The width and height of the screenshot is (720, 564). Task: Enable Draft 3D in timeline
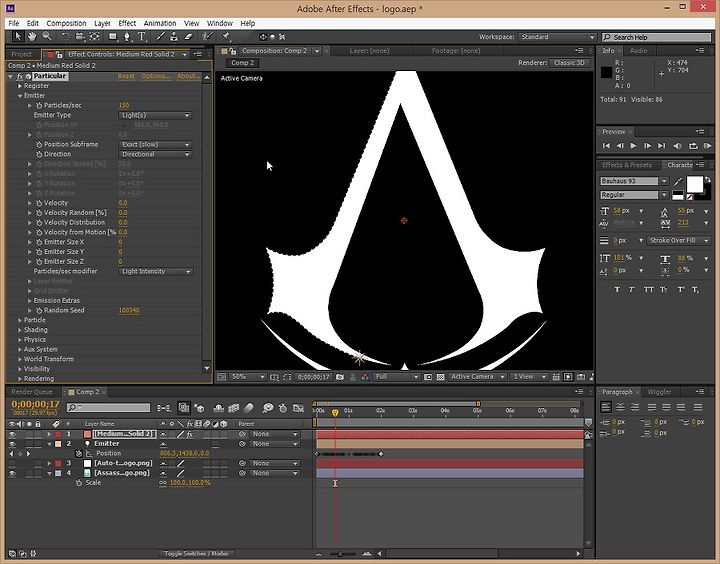point(199,408)
